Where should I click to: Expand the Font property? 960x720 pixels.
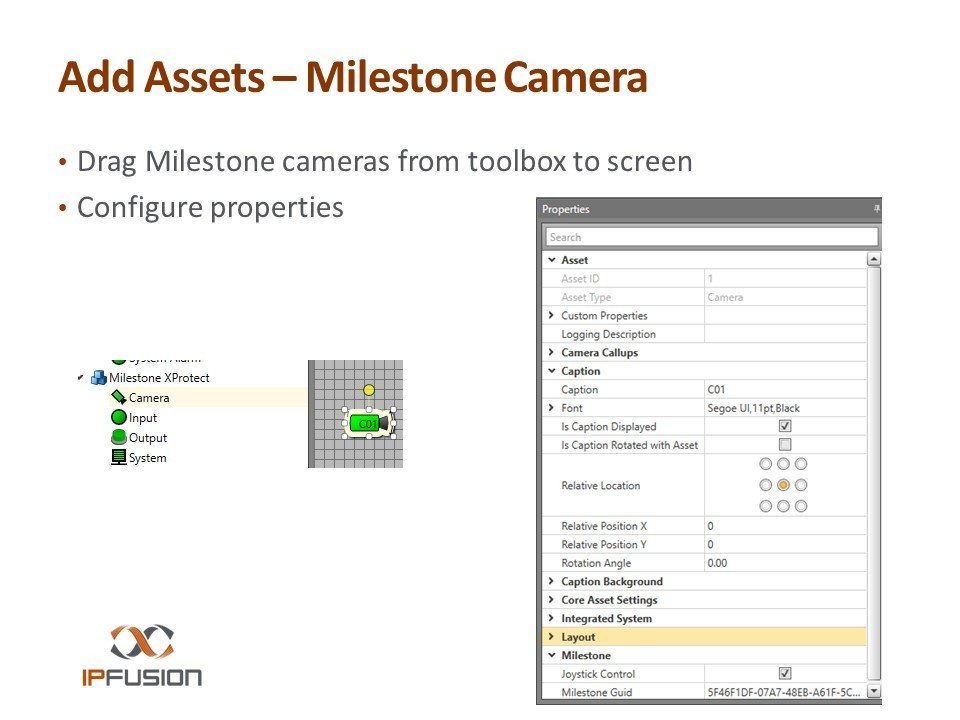[552, 408]
